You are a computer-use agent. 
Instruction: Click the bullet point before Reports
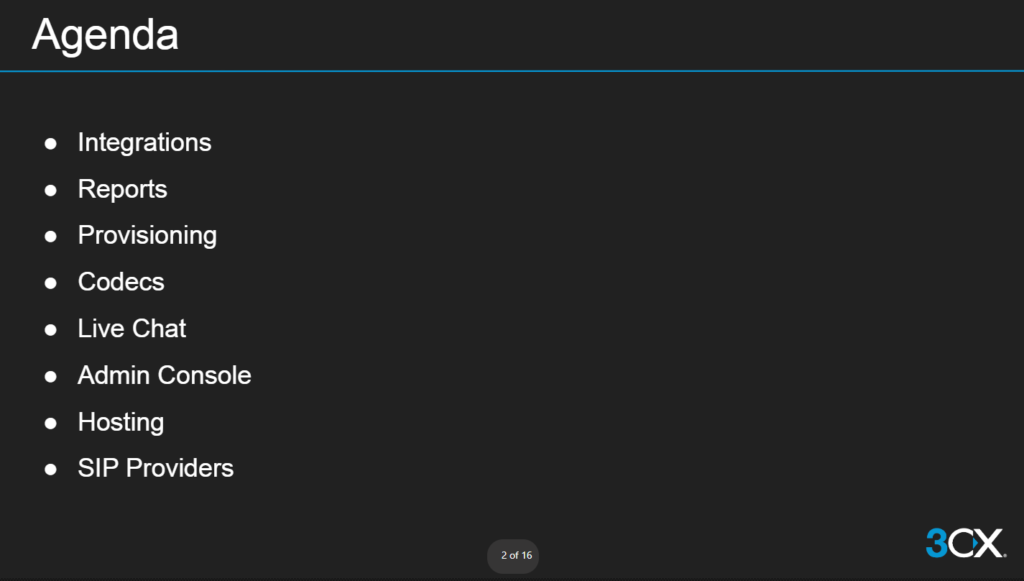pos(50,190)
